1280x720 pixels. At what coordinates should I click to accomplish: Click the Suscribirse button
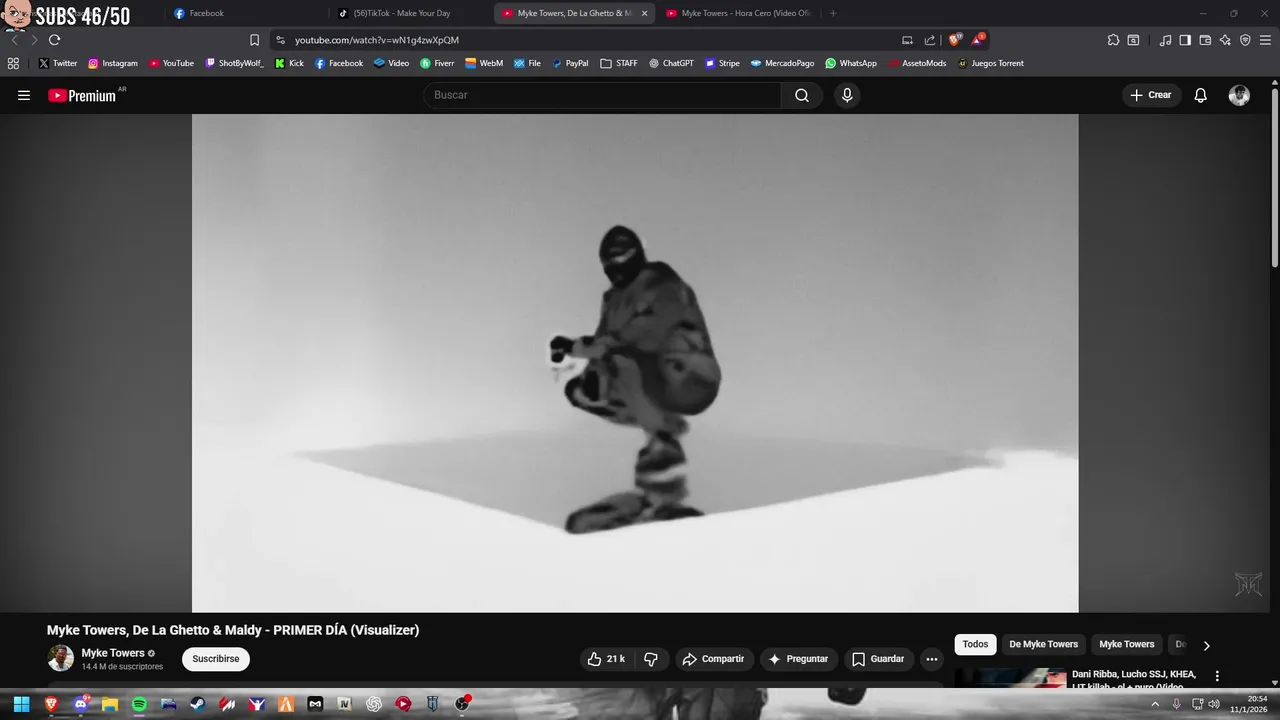[216, 659]
